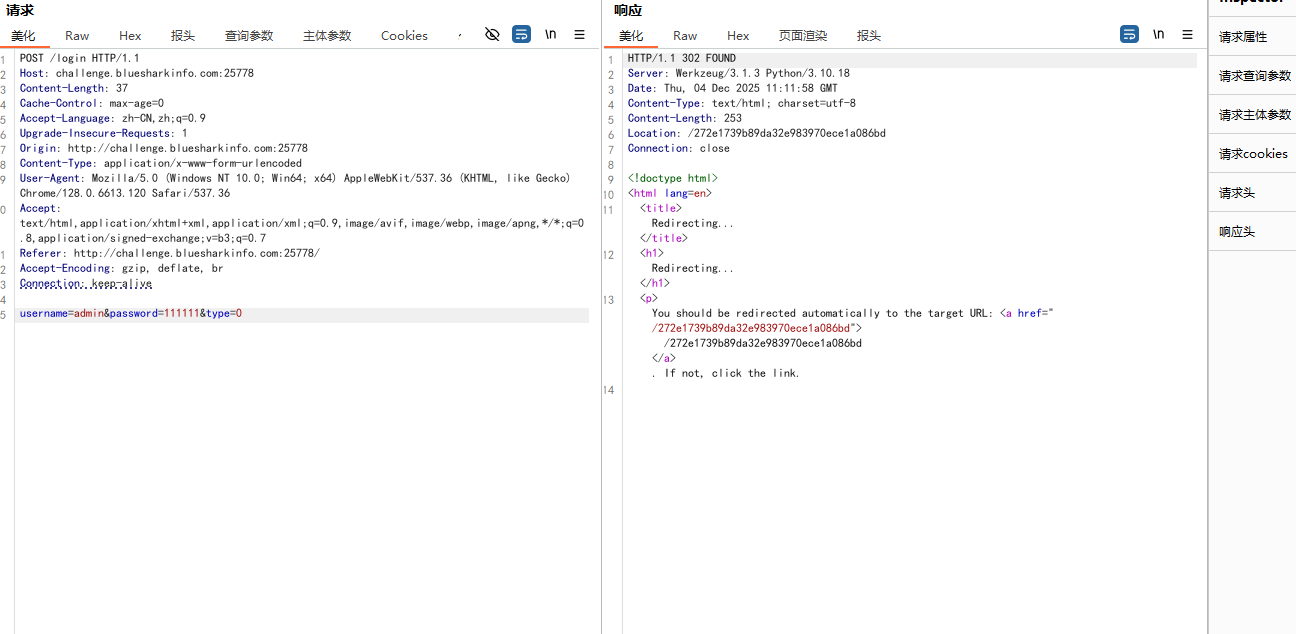The width and height of the screenshot is (1296, 634).
Task: Open request panel hamburger menu
Action: point(579,34)
